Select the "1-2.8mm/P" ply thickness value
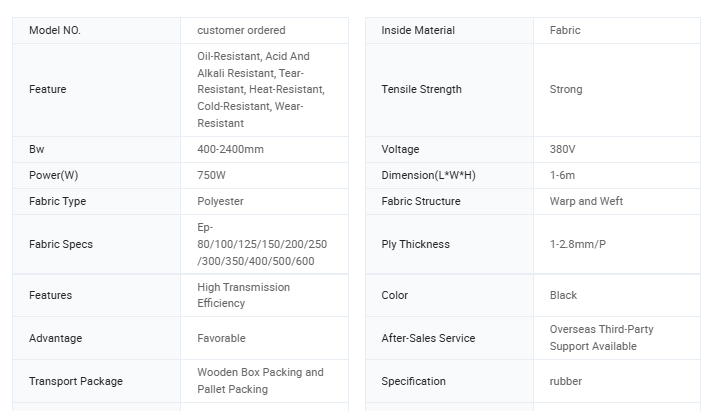 pyautogui.click(x=578, y=244)
